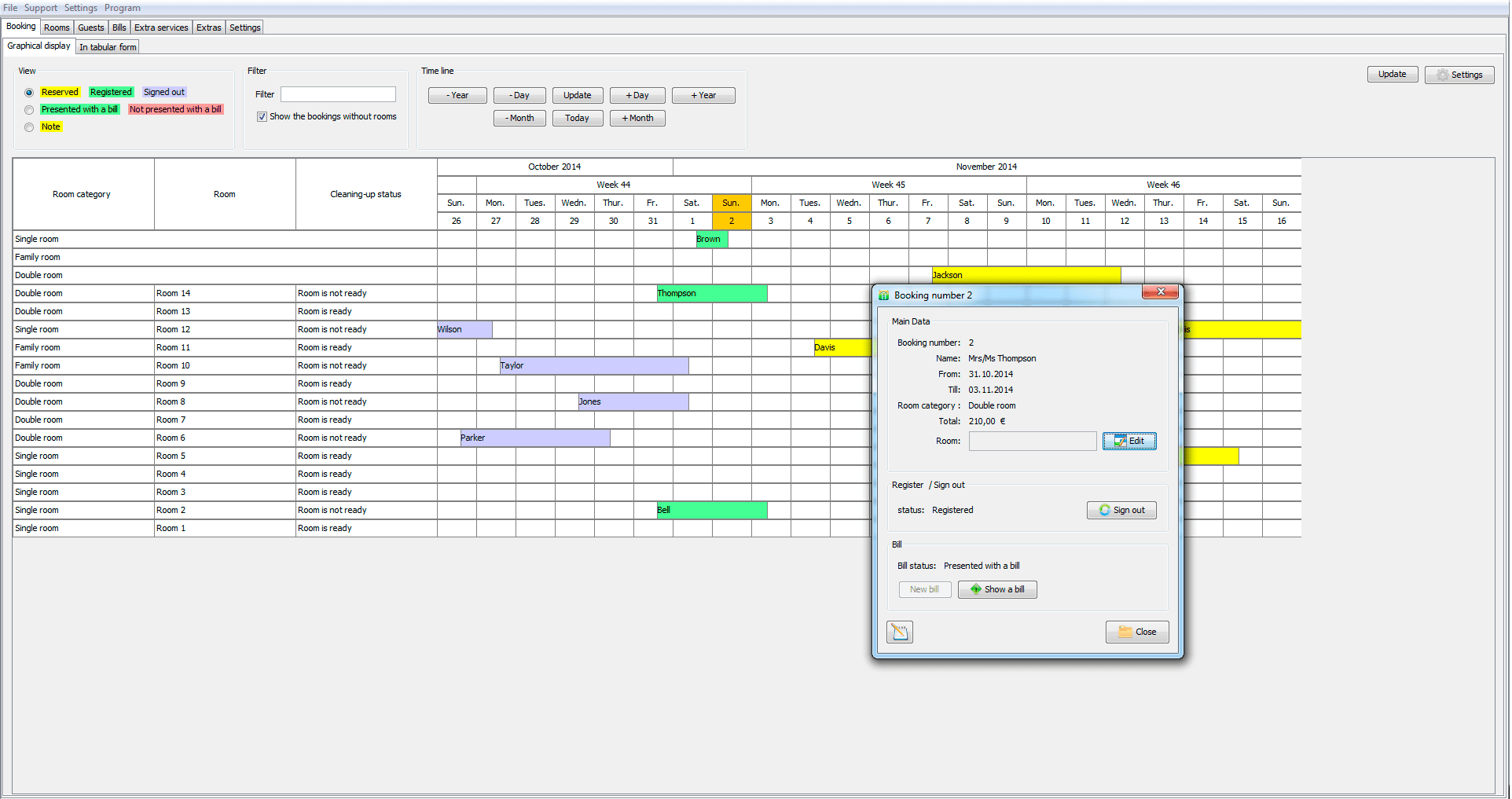Go to the Extra services tab
The image size is (1512, 799).
click(x=161, y=27)
